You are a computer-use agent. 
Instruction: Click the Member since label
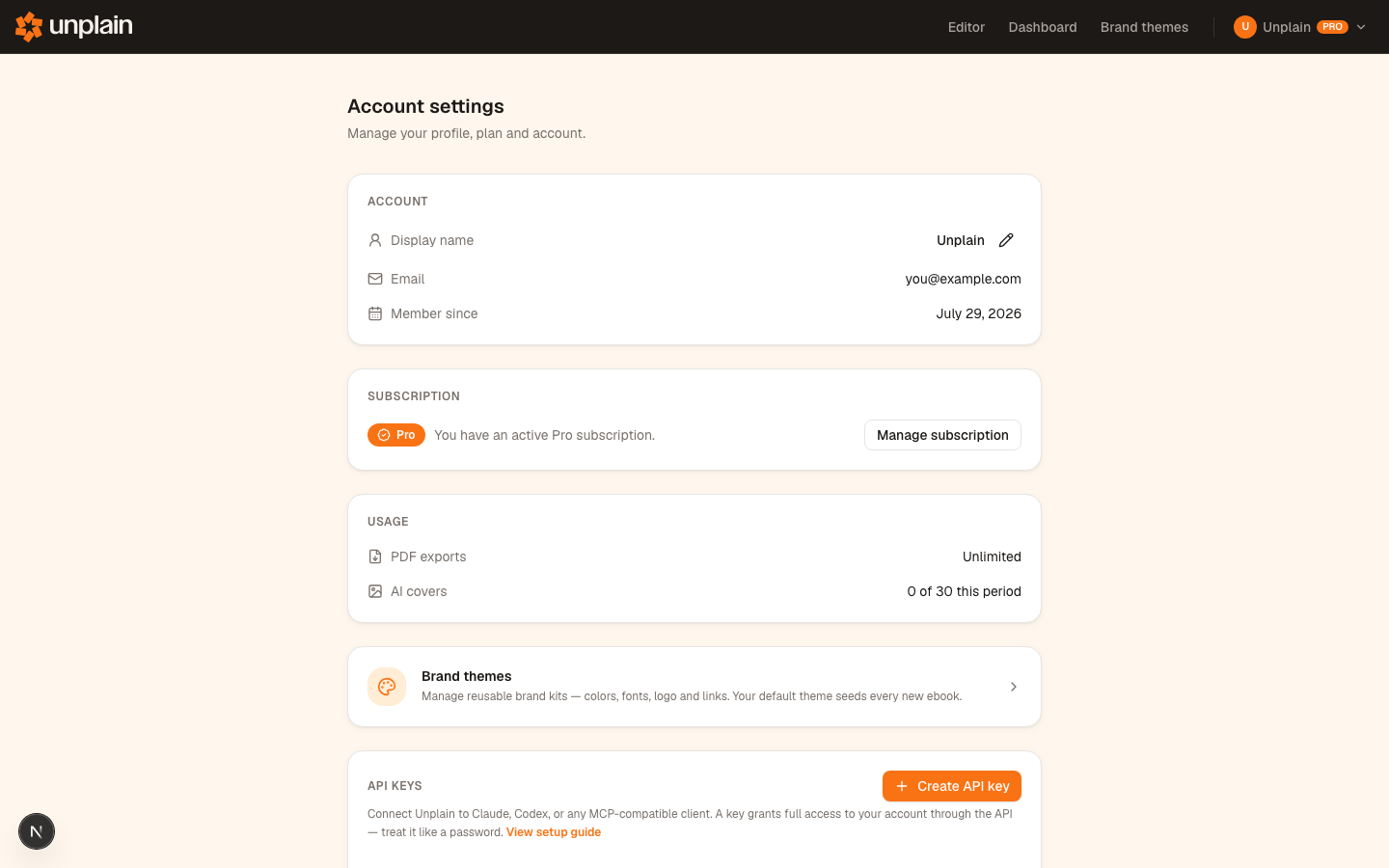434,313
